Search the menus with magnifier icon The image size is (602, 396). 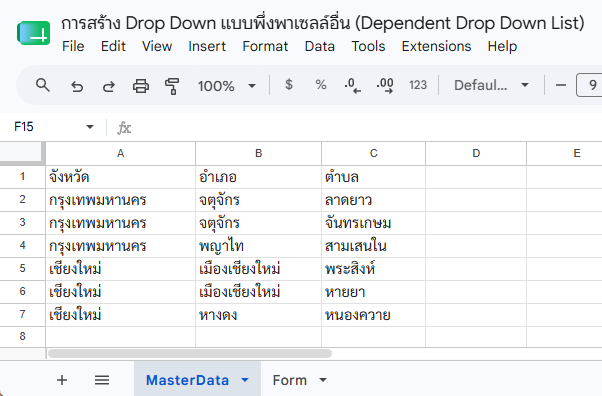[43, 85]
